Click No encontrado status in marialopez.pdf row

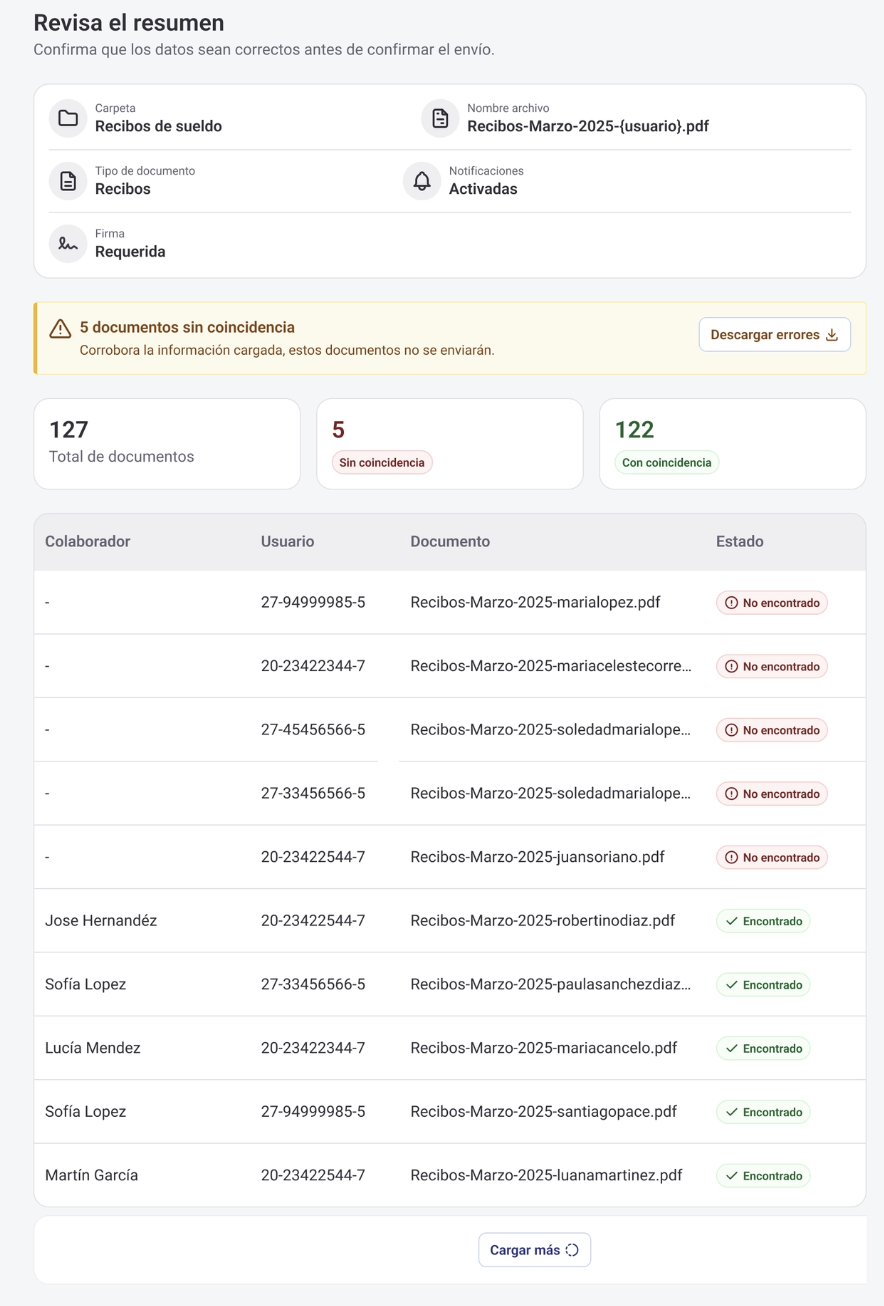[x=772, y=603]
